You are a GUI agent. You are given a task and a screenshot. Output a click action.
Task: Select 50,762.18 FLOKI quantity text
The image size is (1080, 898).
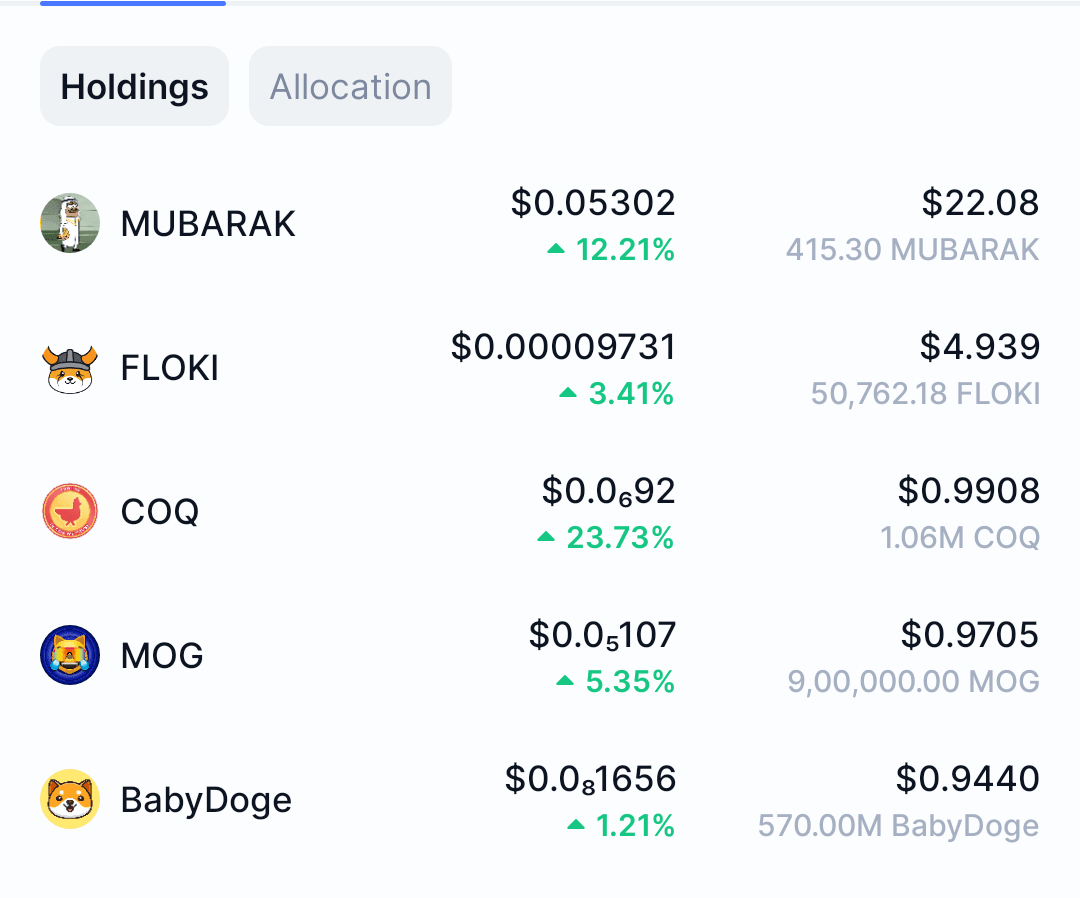click(x=925, y=394)
